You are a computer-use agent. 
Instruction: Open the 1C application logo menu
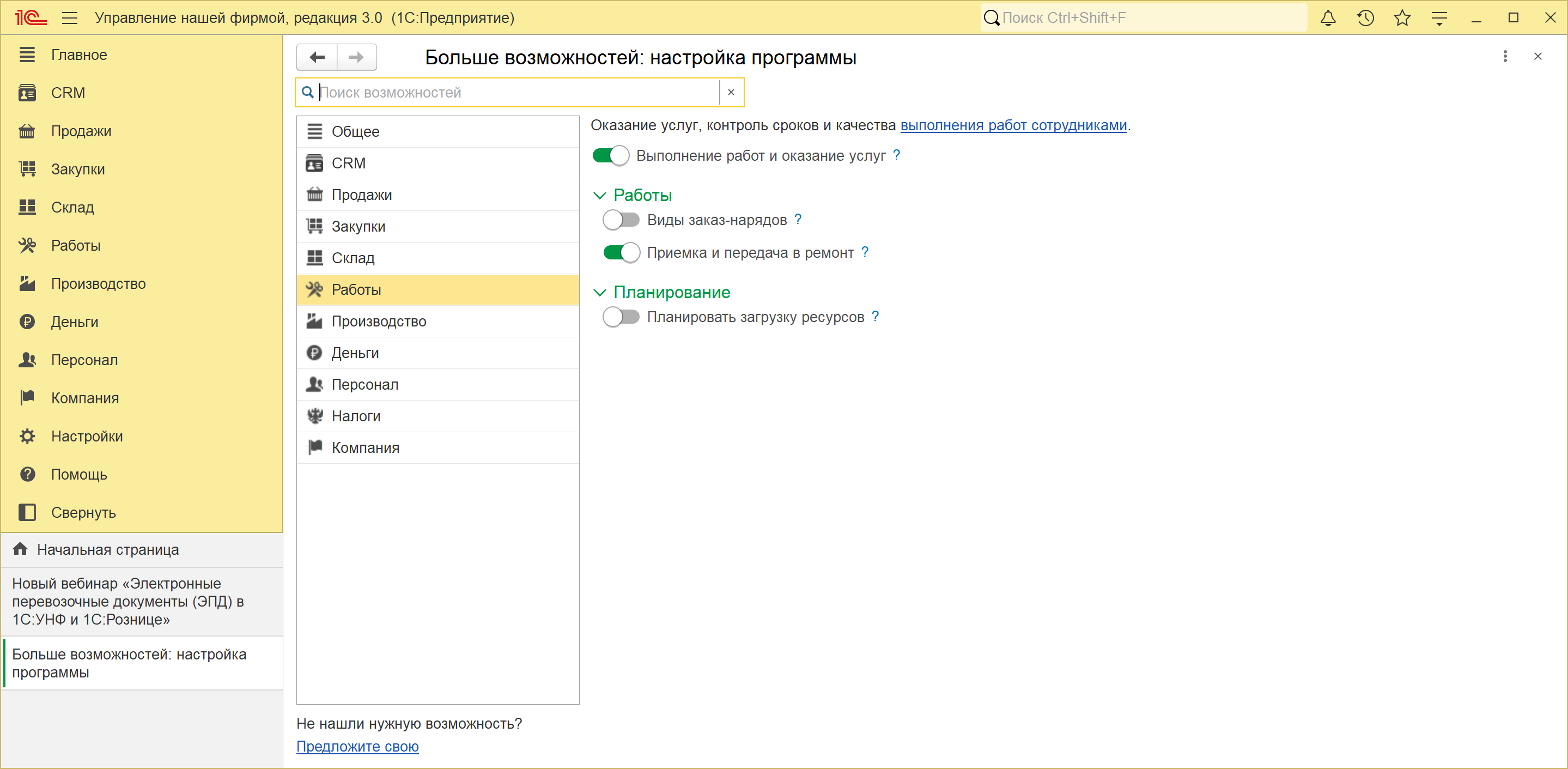31,17
